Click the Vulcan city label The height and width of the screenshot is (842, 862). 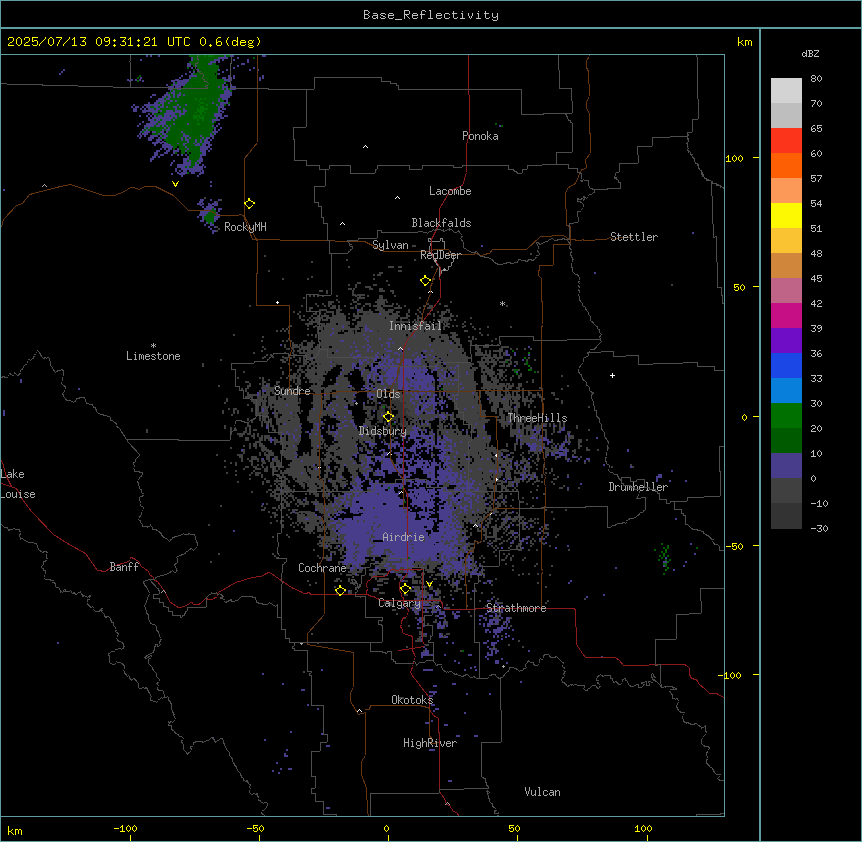click(x=543, y=792)
